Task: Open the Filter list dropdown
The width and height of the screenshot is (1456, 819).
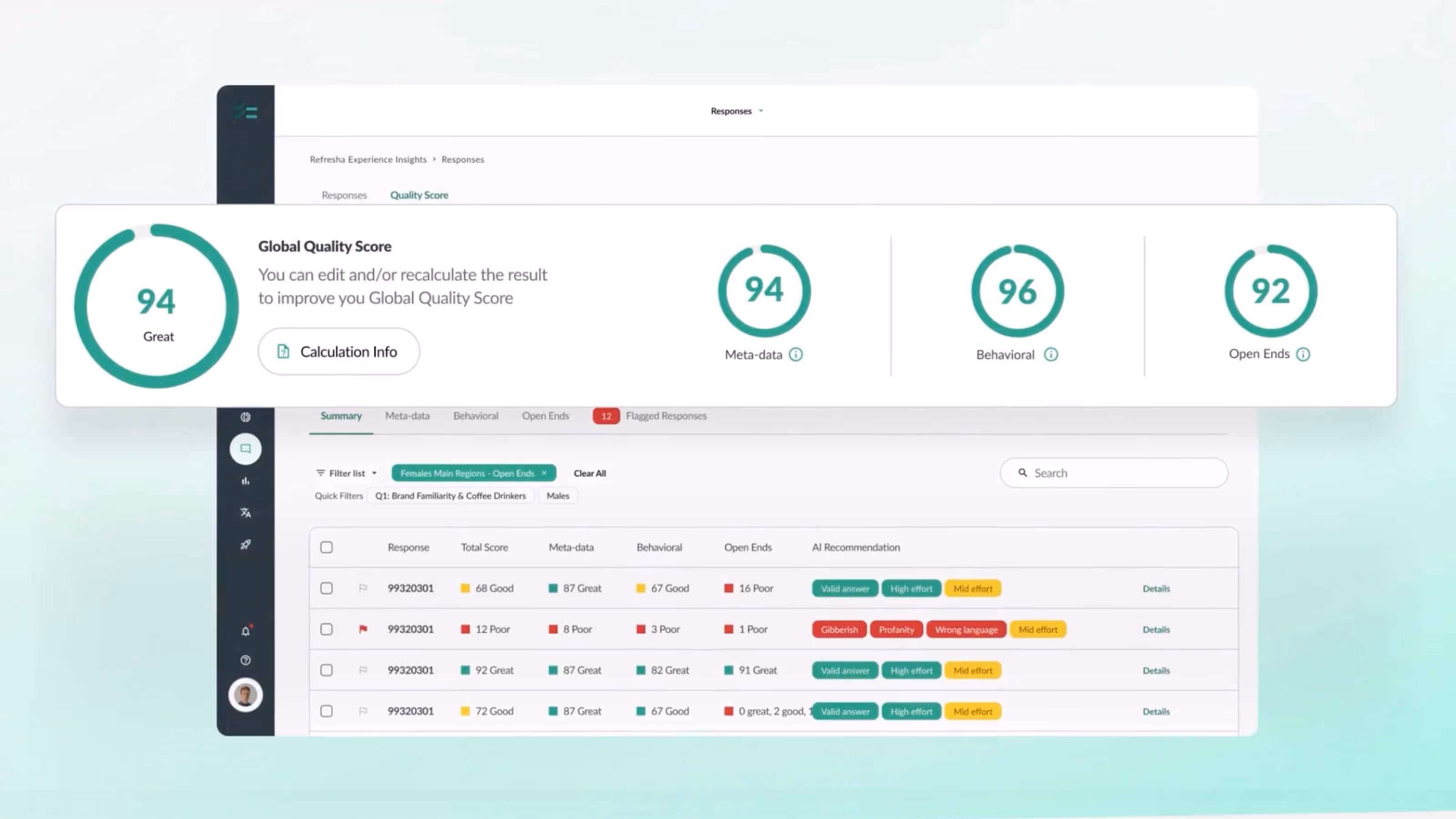Action: pos(346,473)
